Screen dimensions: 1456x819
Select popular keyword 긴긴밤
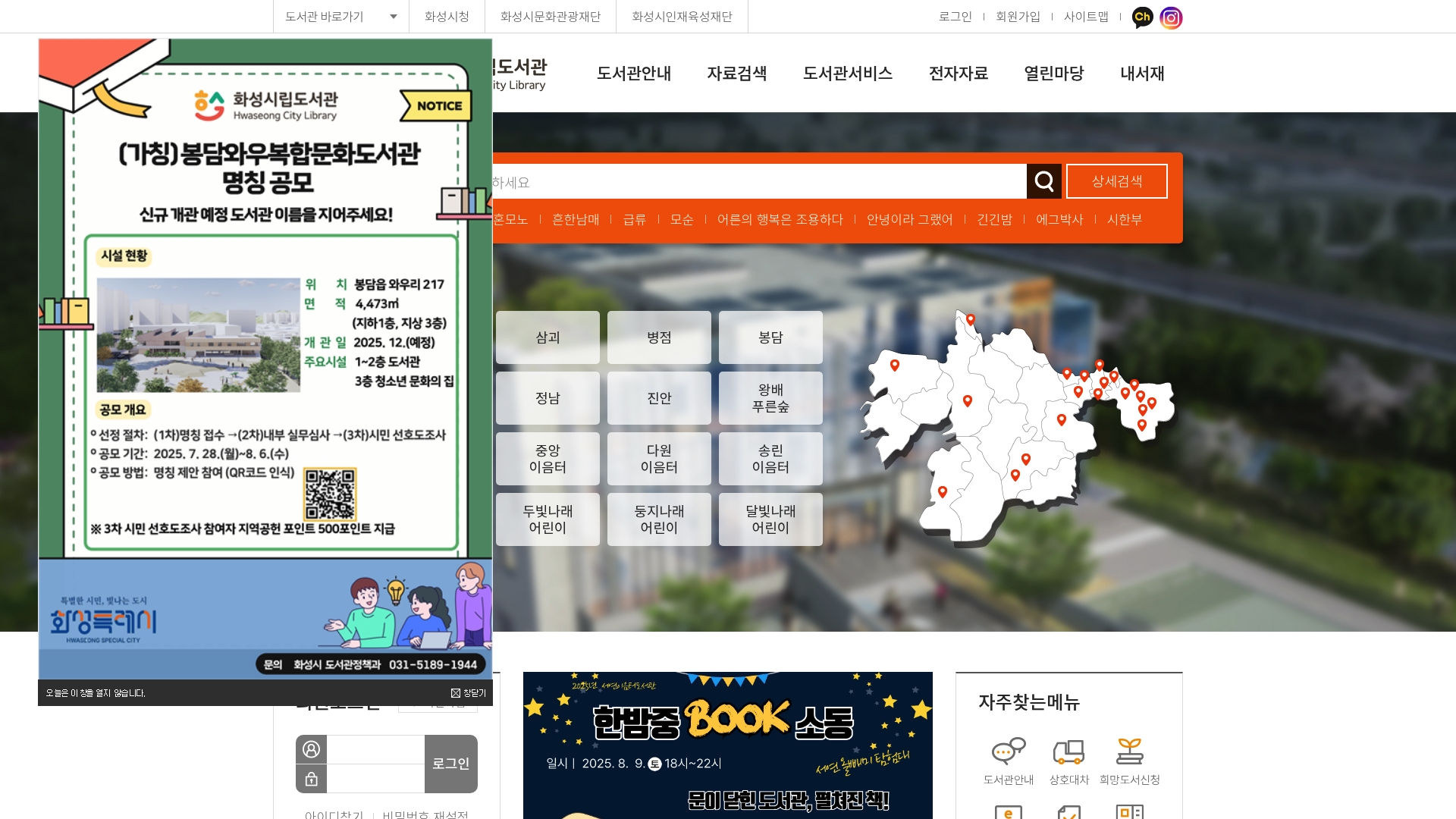click(x=995, y=220)
